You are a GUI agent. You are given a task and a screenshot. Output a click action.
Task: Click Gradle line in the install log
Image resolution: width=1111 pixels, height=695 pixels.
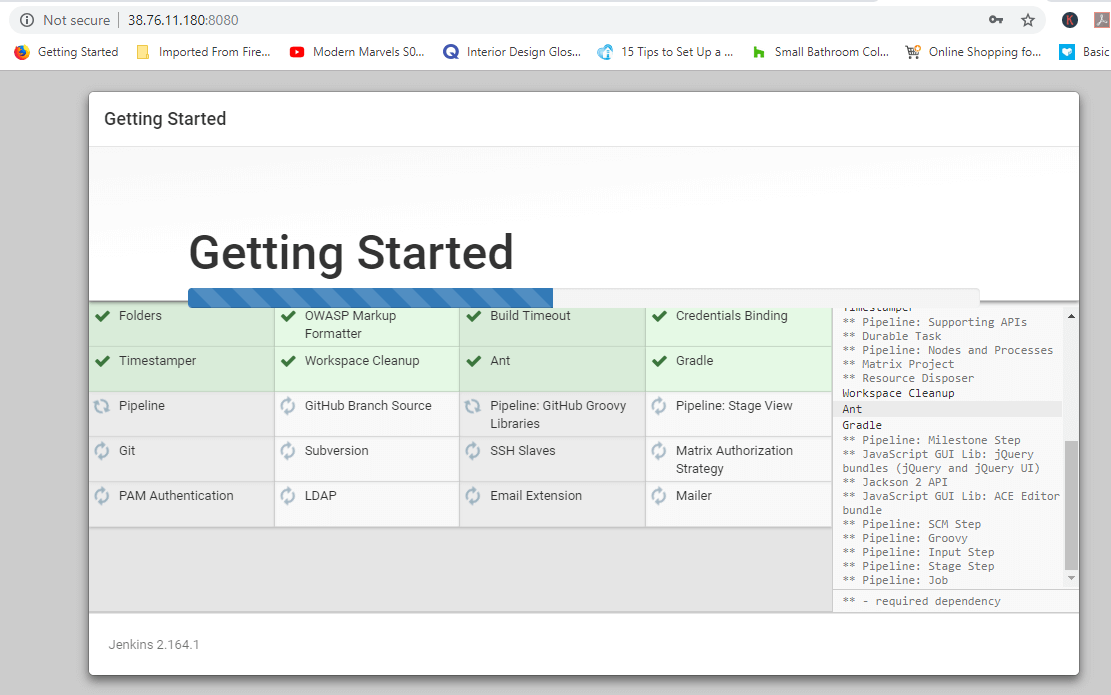(x=862, y=425)
